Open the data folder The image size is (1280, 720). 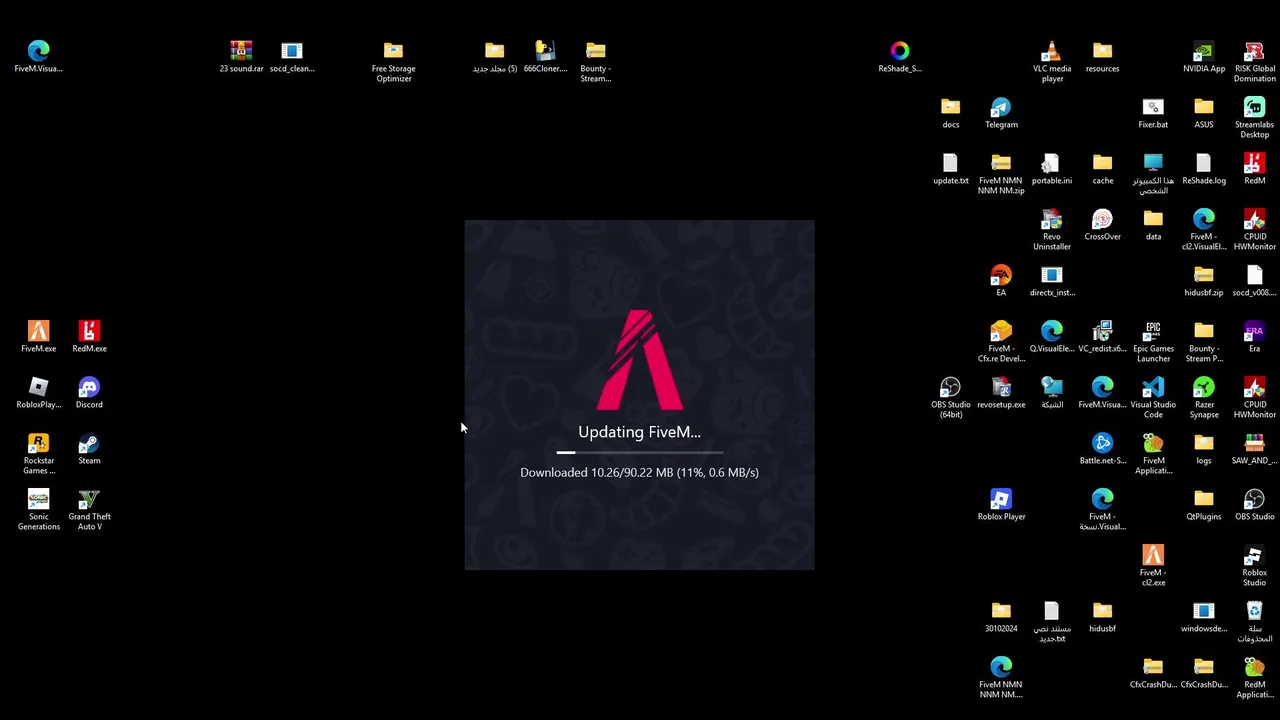tap(1153, 225)
